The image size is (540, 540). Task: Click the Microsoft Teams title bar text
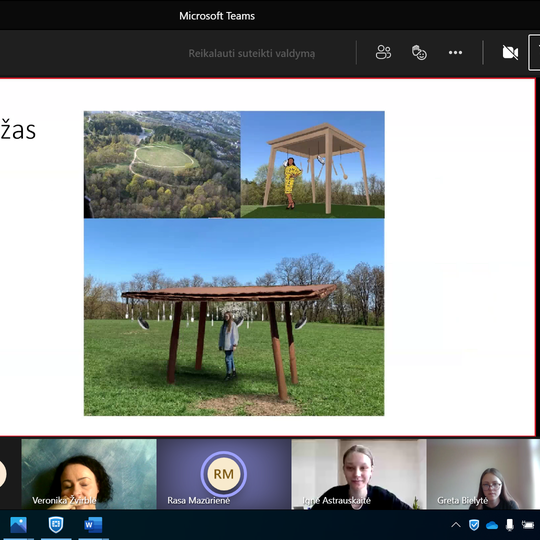coord(217,16)
